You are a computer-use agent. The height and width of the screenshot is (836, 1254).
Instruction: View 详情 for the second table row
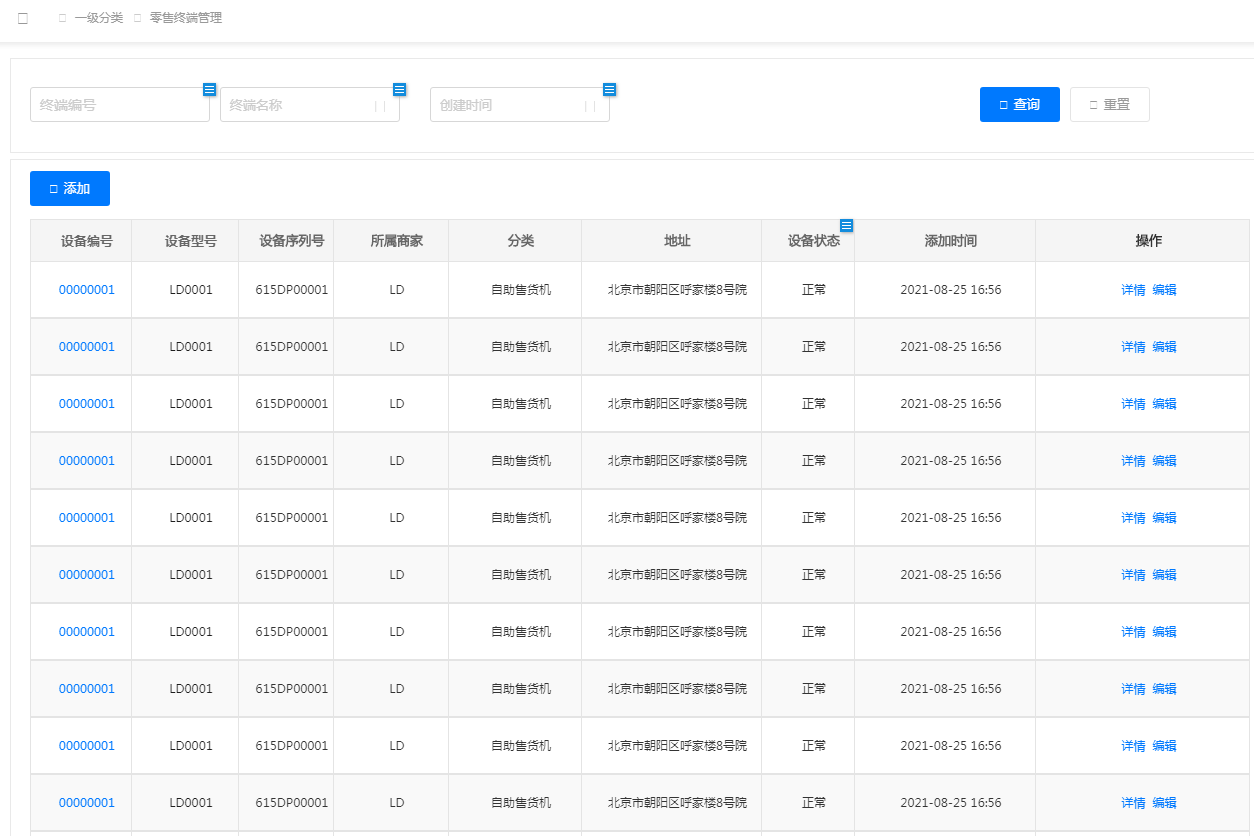pos(1133,347)
